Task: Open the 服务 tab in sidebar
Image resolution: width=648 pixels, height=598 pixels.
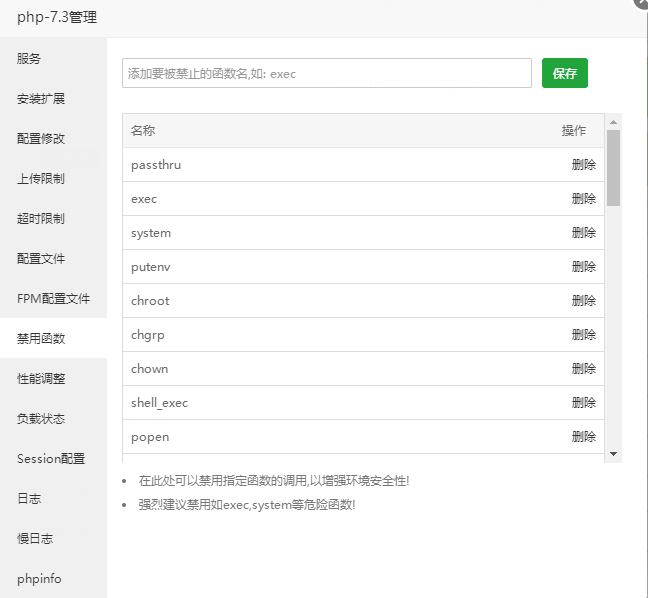Action: [29, 59]
